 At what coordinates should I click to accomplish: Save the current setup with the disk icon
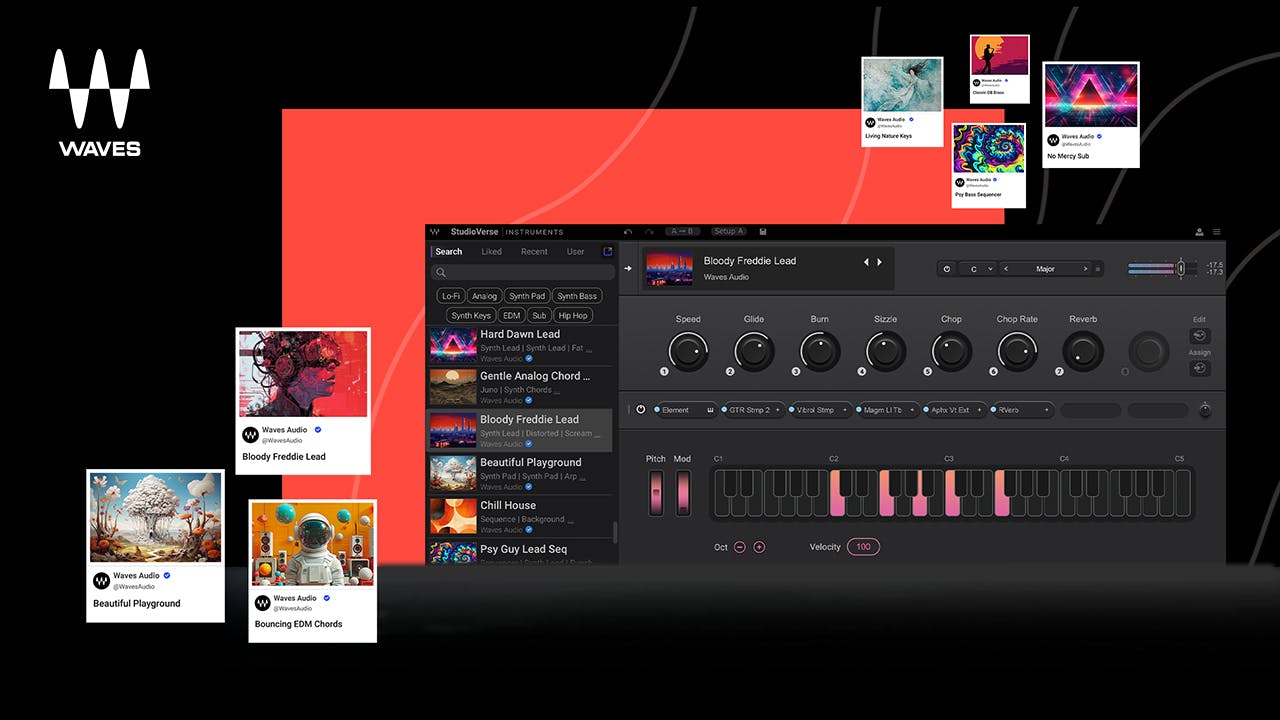763,231
